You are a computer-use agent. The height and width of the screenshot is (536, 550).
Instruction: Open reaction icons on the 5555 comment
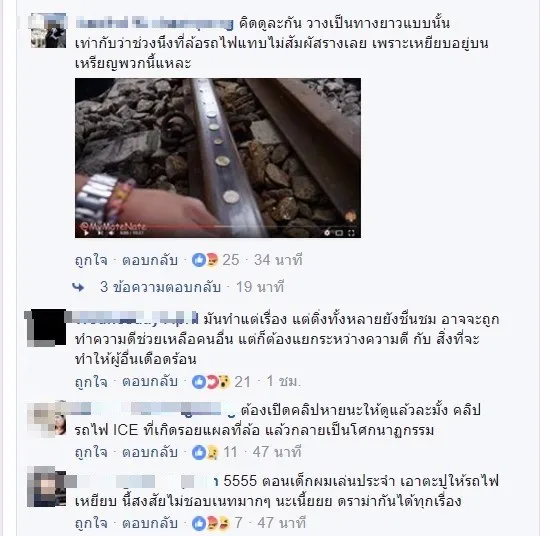click(x=210, y=523)
